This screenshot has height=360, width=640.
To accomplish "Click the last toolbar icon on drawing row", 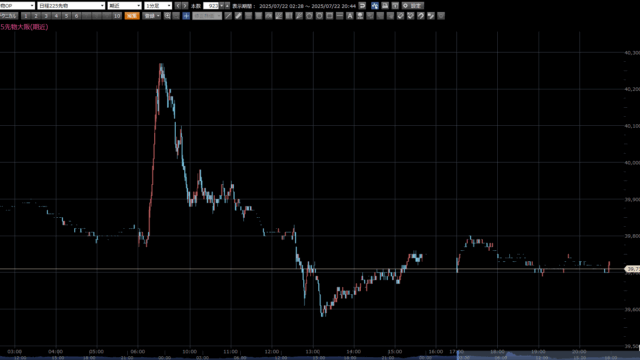I will [x=441, y=16].
